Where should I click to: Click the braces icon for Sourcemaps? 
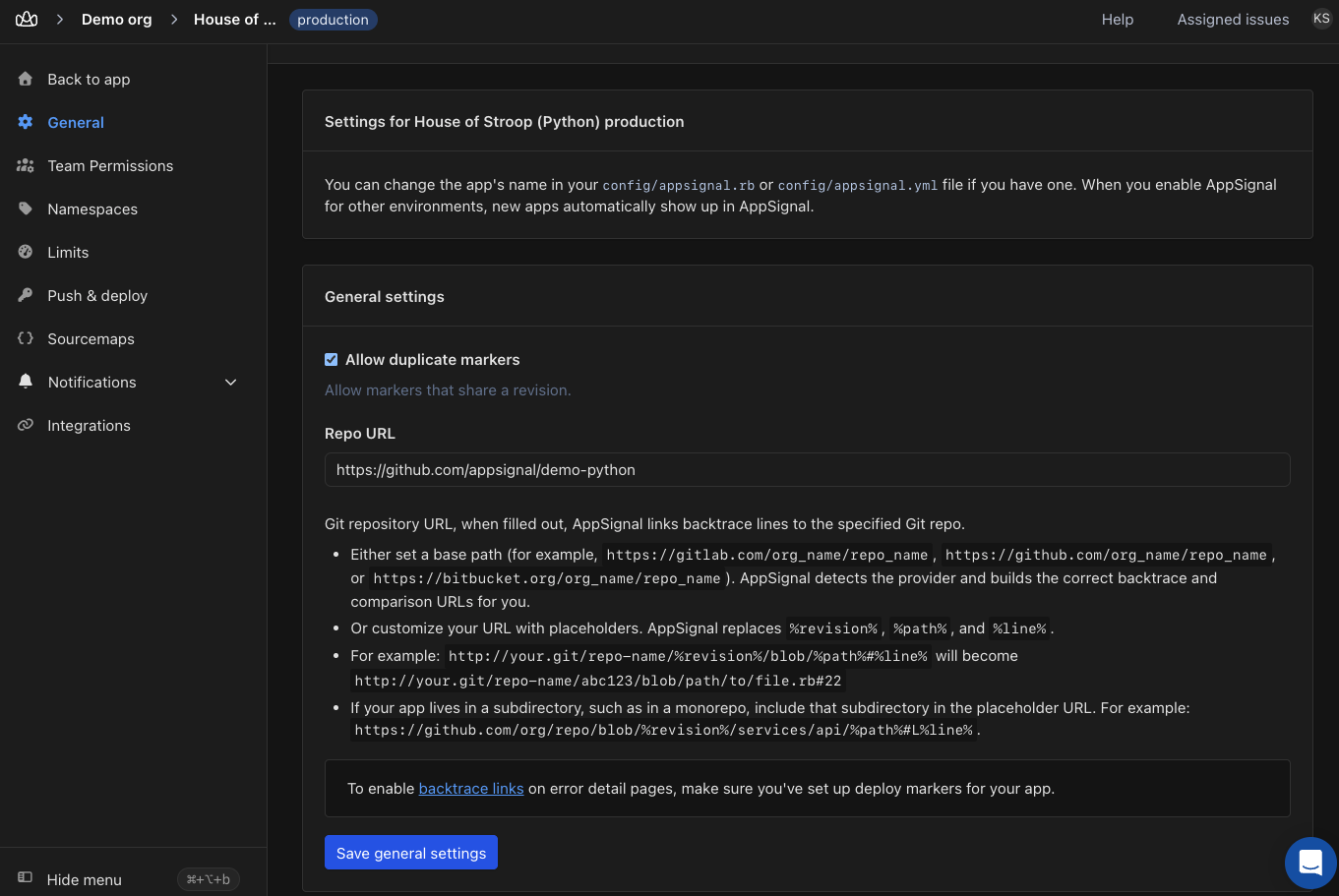26,338
